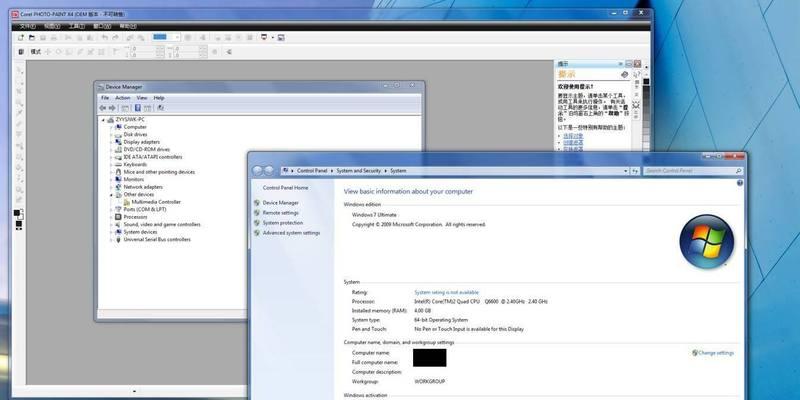Image resolution: width=800 pixels, height=400 pixels.
Task: Open Control Panel Home link
Action: tap(286, 188)
